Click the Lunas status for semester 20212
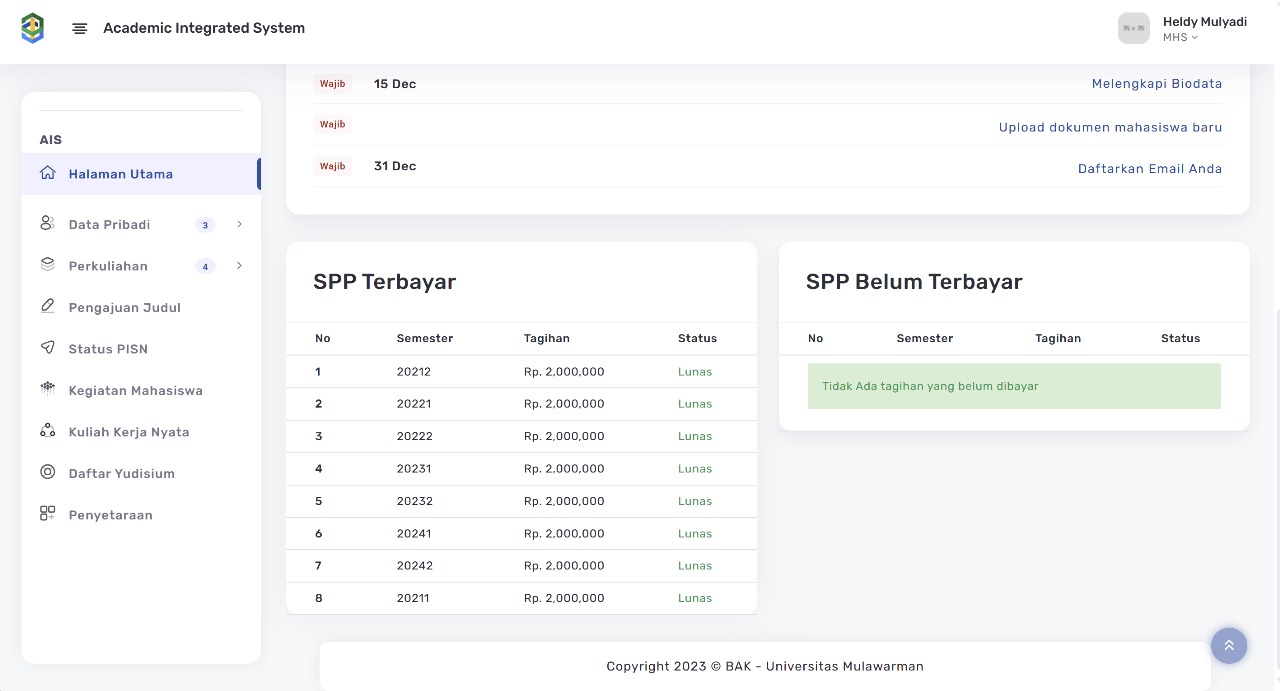The height and width of the screenshot is (691, 1280). tap(694, 372)
